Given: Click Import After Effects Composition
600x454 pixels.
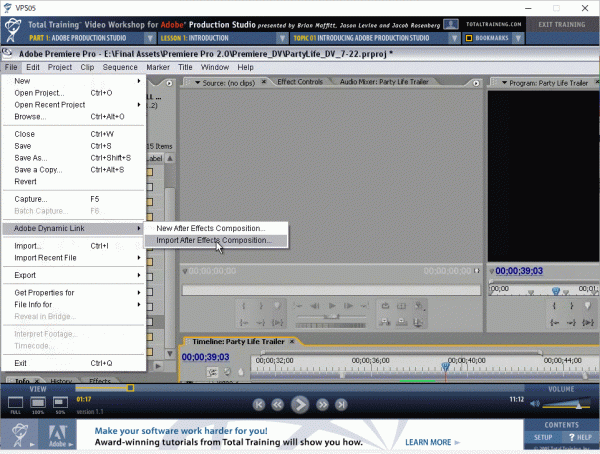Looking at the screenshot, I should point(216,240).
